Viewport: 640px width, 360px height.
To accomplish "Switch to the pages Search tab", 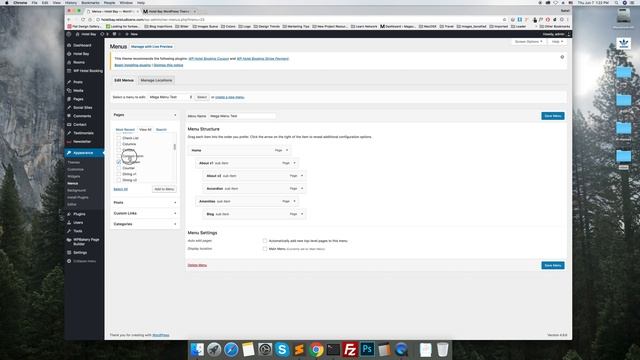I will pos(161,130).
